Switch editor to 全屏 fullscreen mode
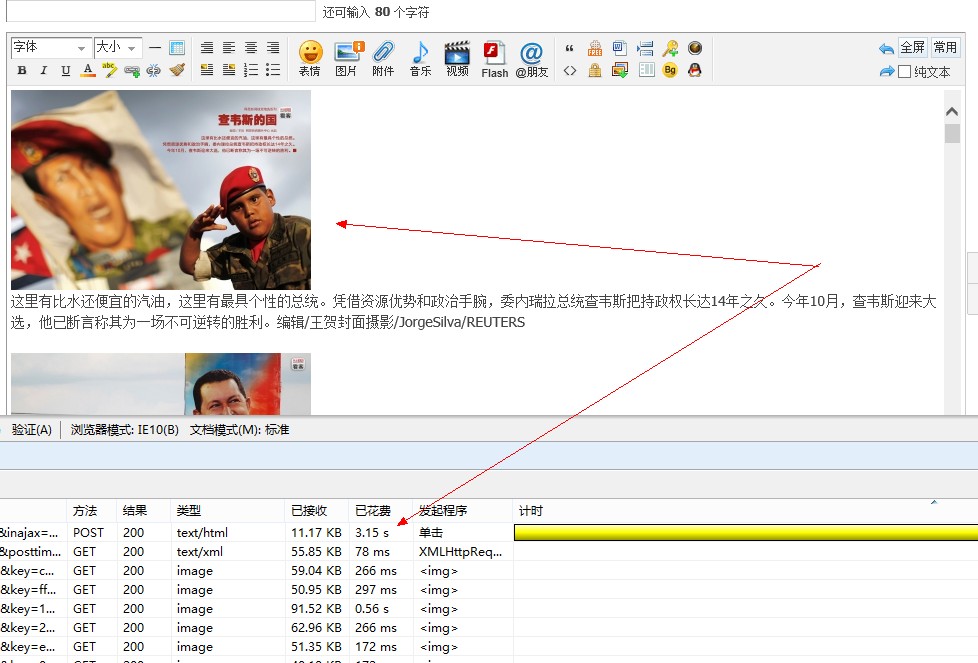 click(913, 47)
